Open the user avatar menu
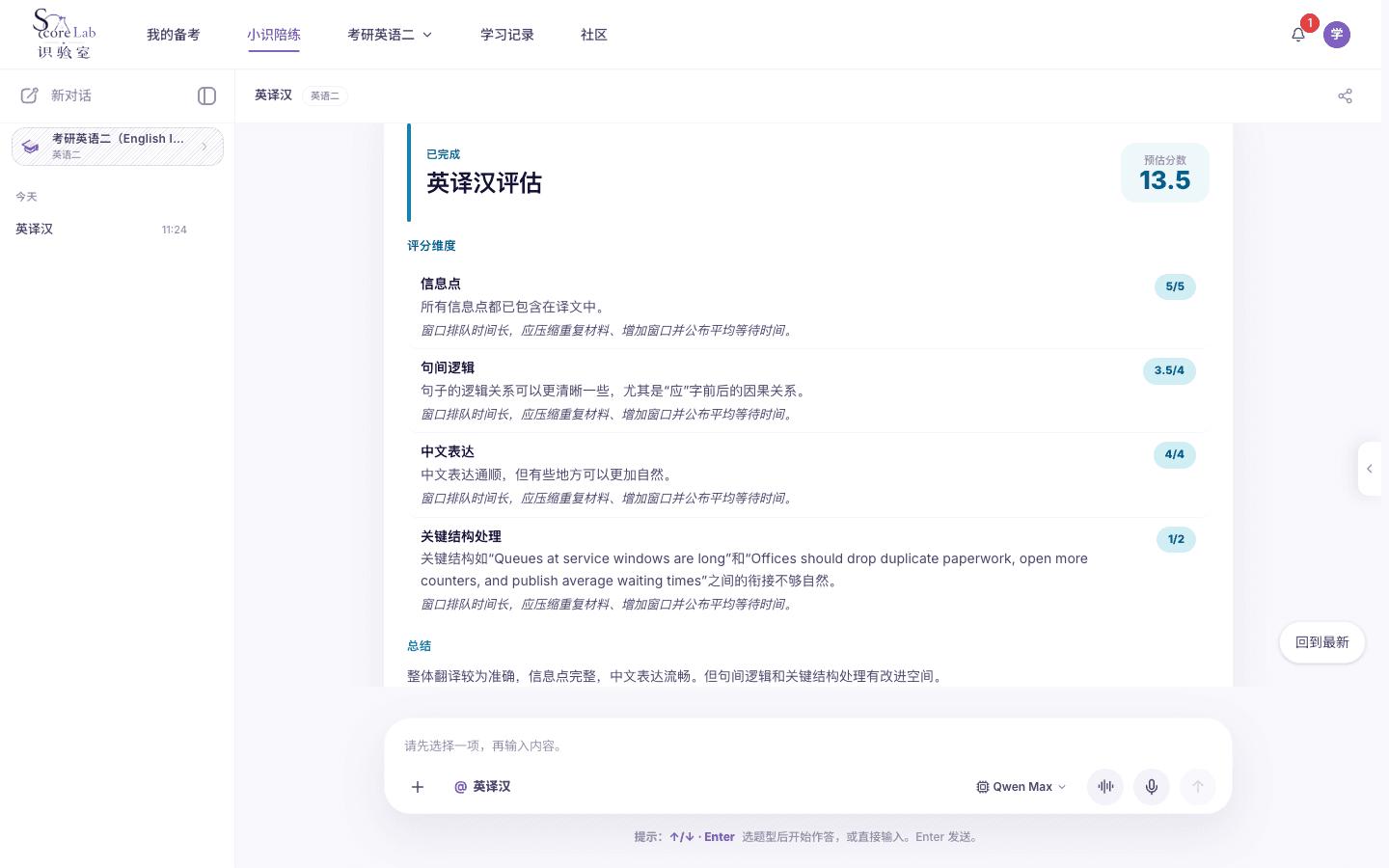The height and width of the screenshot is (868, 1389). coord(1337,35)
